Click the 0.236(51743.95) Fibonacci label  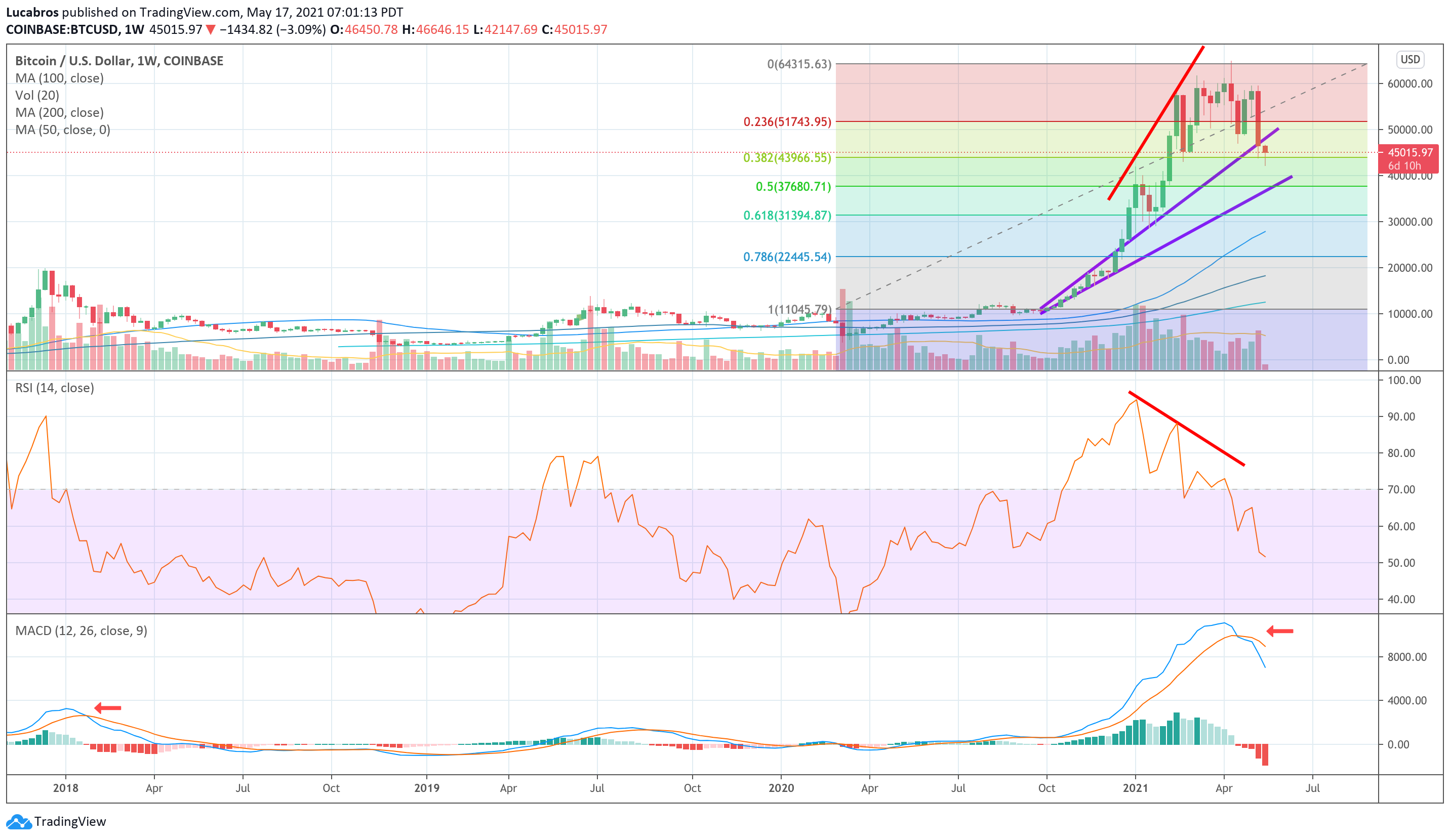point(787,122)
